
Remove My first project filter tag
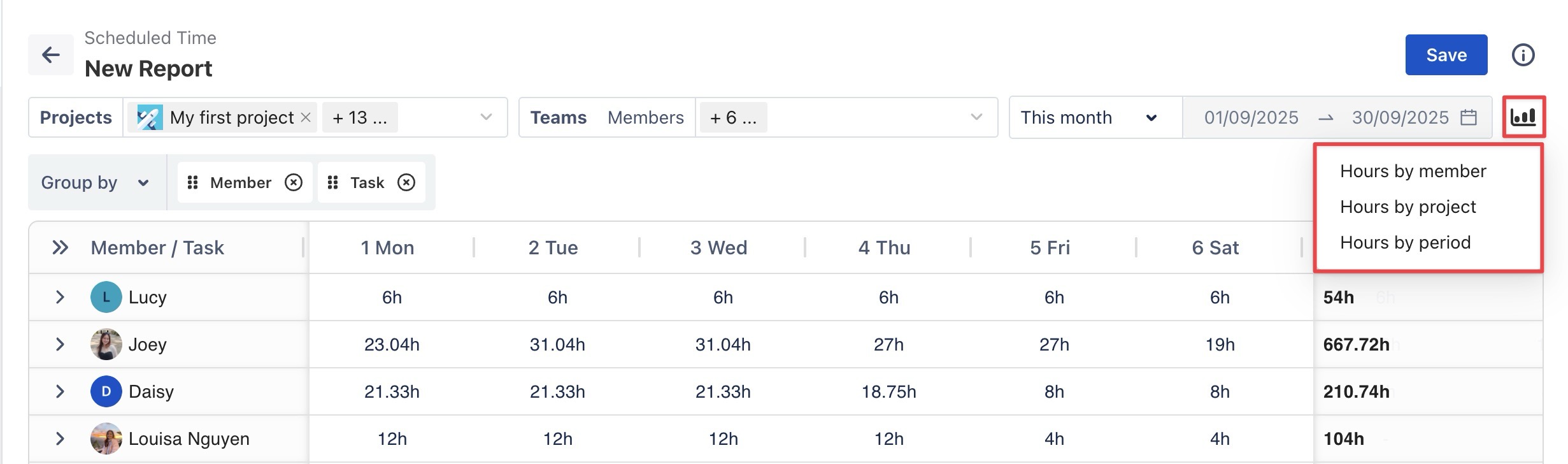306,117
